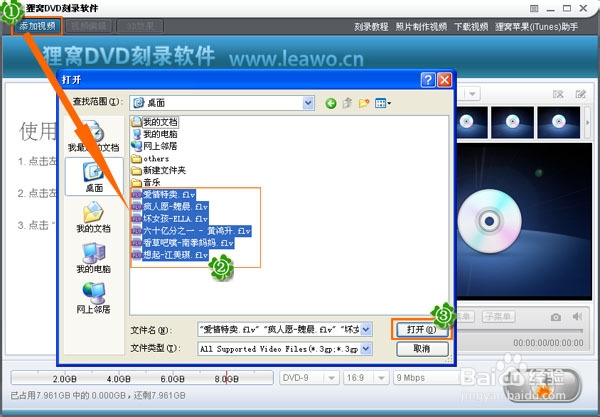Click the 取消 button

point(422,349)
